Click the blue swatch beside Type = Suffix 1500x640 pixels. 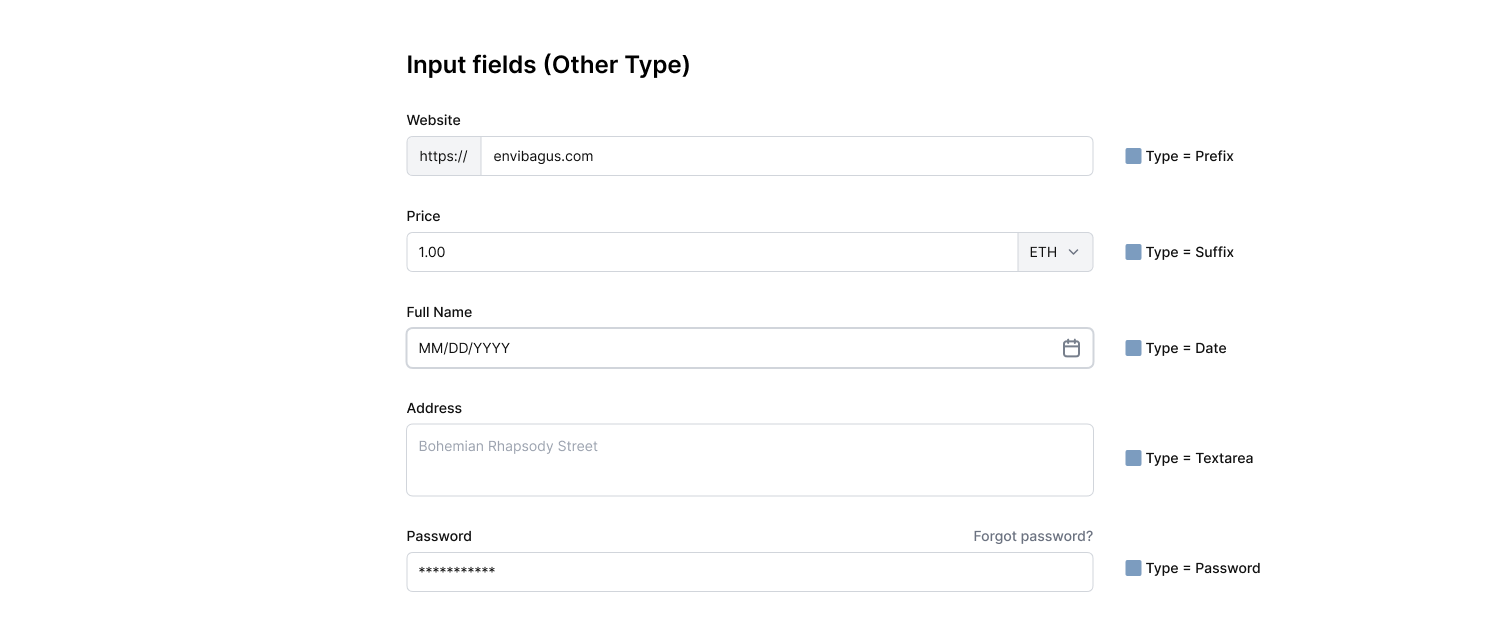(1131, 252)
